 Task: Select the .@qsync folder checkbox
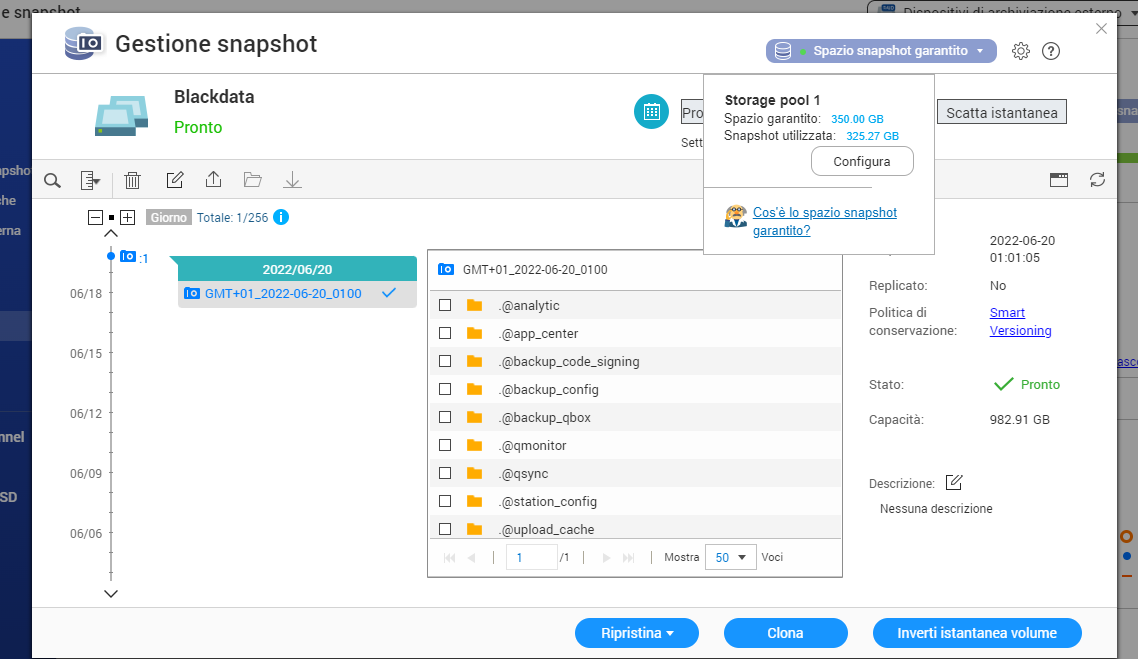point(445,473)
